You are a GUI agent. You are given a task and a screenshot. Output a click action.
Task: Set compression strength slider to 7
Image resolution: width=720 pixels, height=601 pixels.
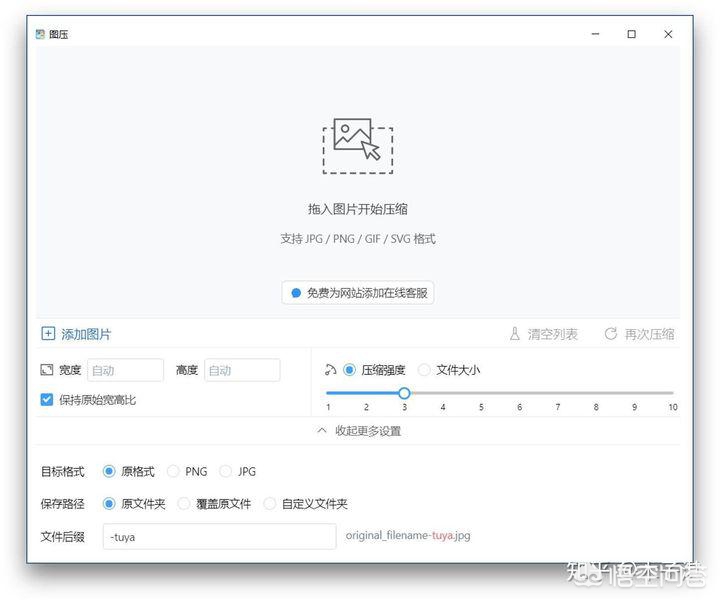click(x=558, y=394)
